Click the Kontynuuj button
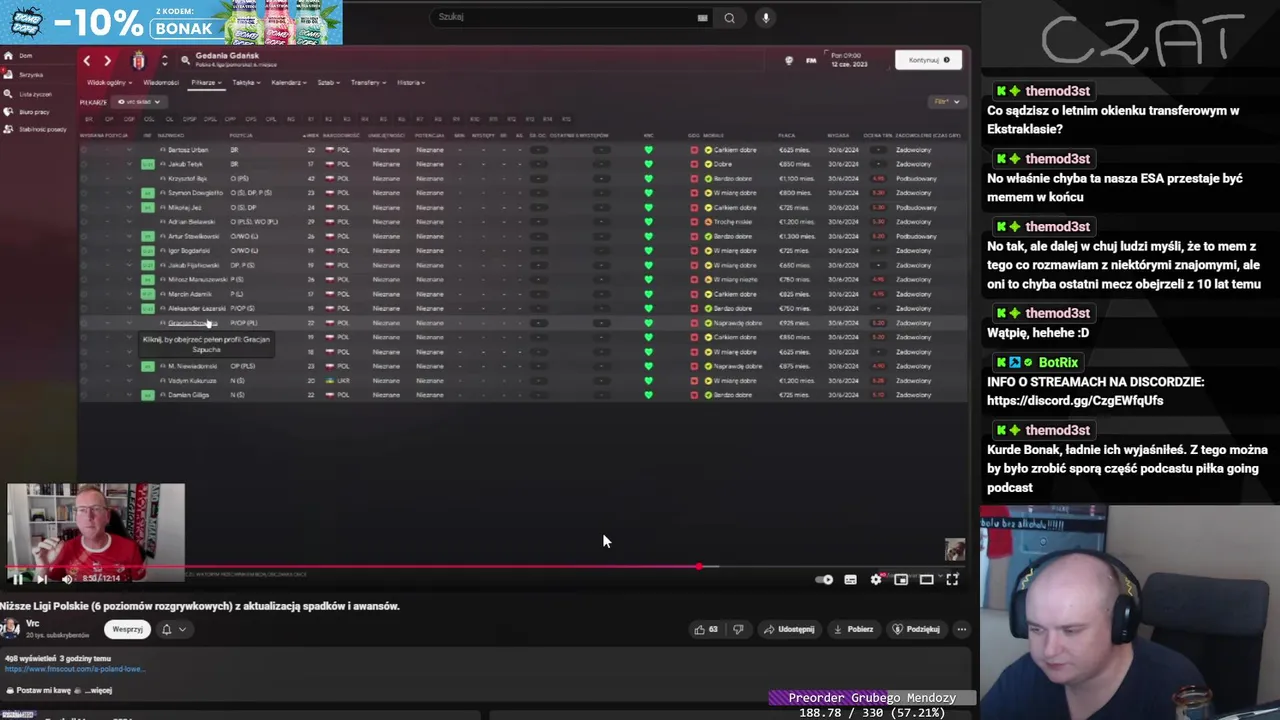Image resolution: width=1280 pixels, height=720 pixels. (x=928, y=60)
